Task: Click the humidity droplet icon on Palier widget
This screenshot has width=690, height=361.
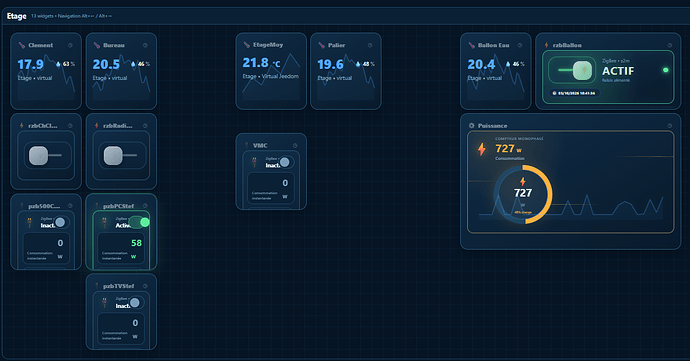Action: pyautogui.click(x=358, y=64)
